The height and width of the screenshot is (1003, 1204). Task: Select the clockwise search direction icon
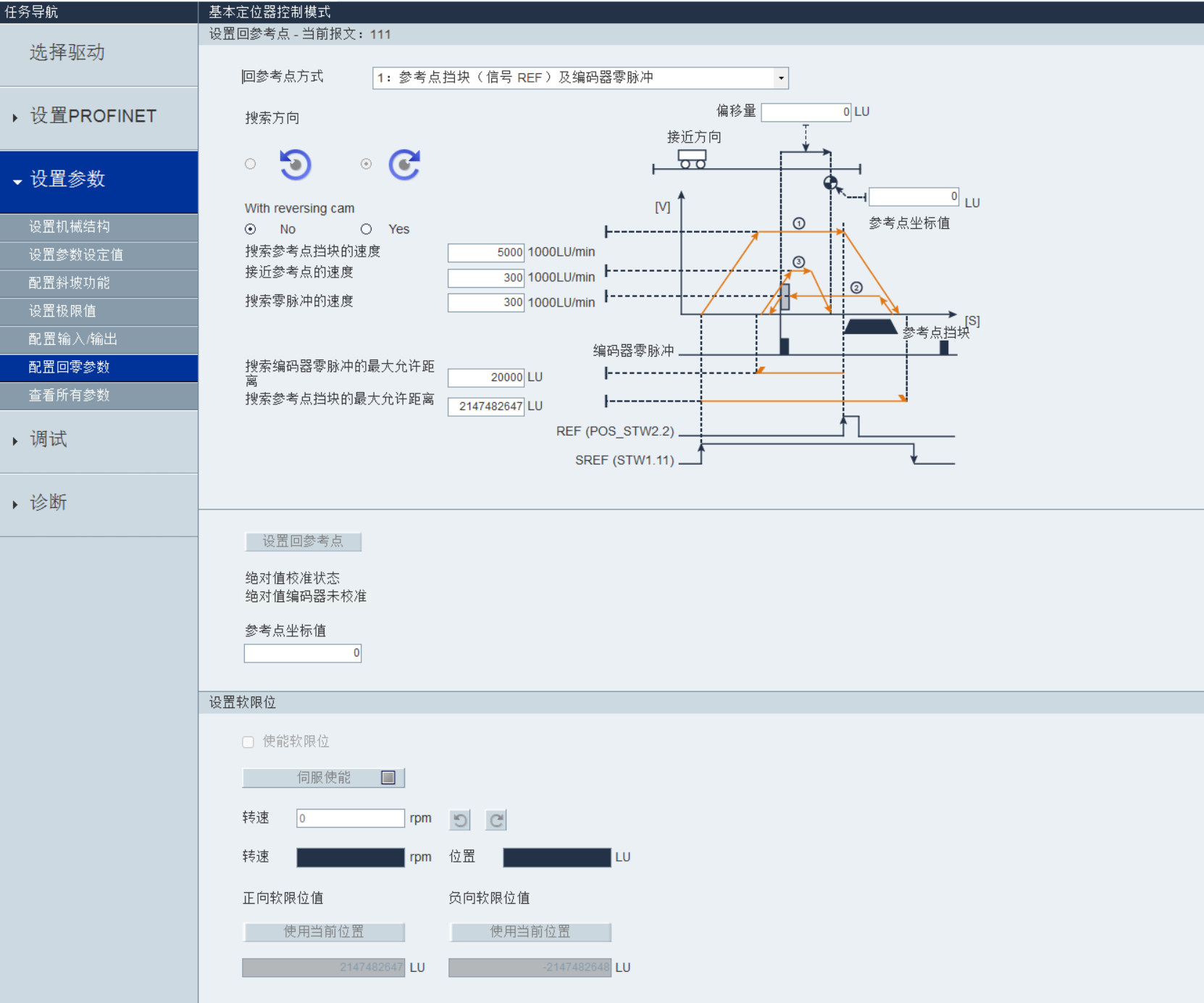pos(404,165)
